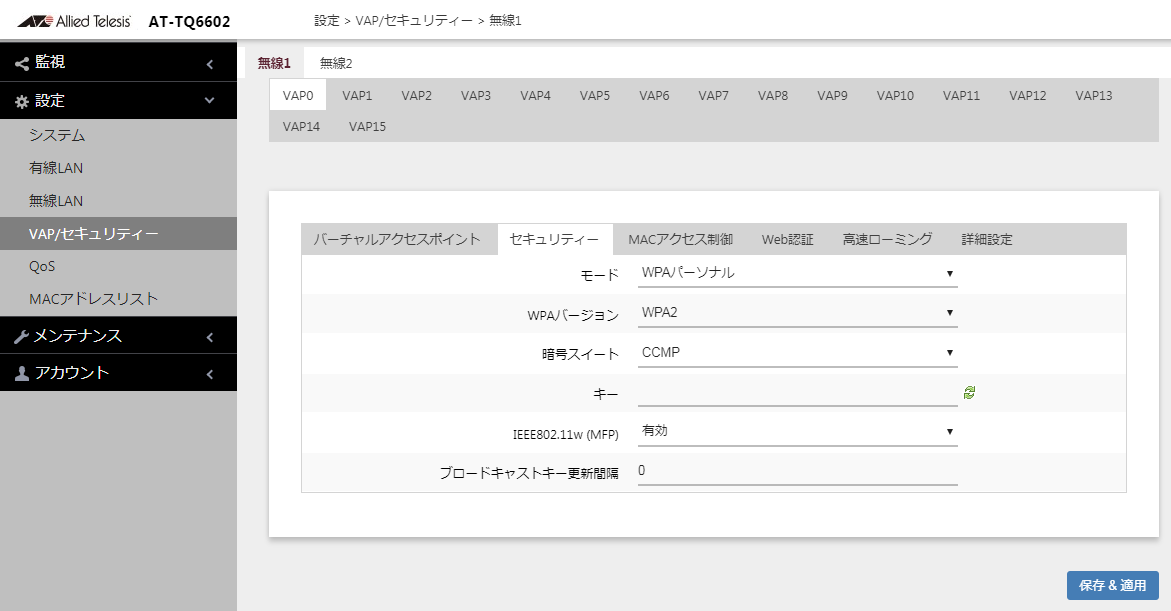Click the アカウント menu label
This screenshot has width=1171, height=611.
point(72,373)
